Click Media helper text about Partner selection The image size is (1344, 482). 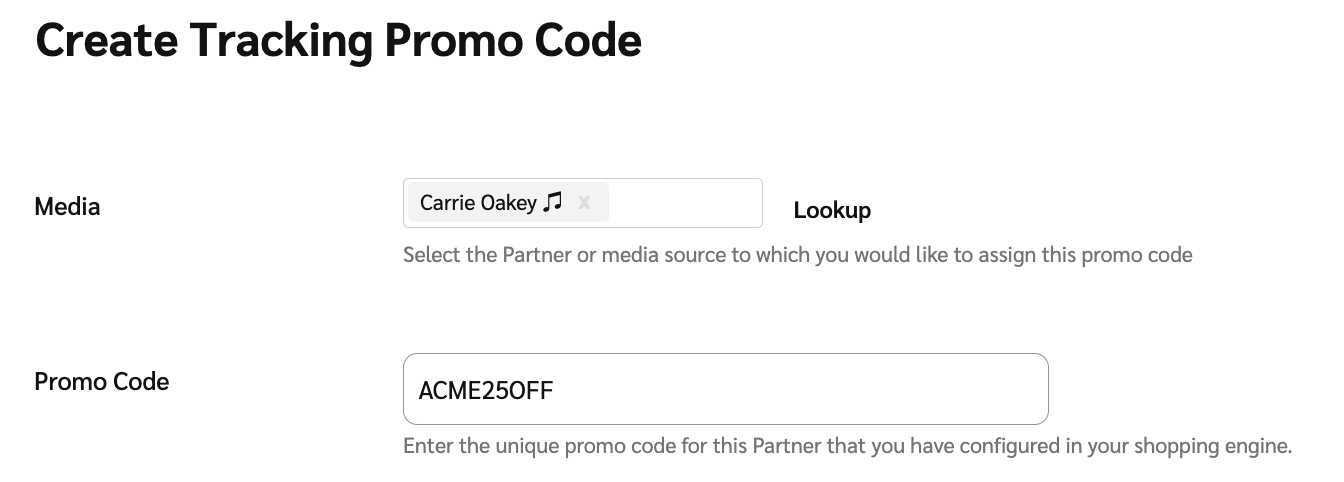[x=797, y=254]
